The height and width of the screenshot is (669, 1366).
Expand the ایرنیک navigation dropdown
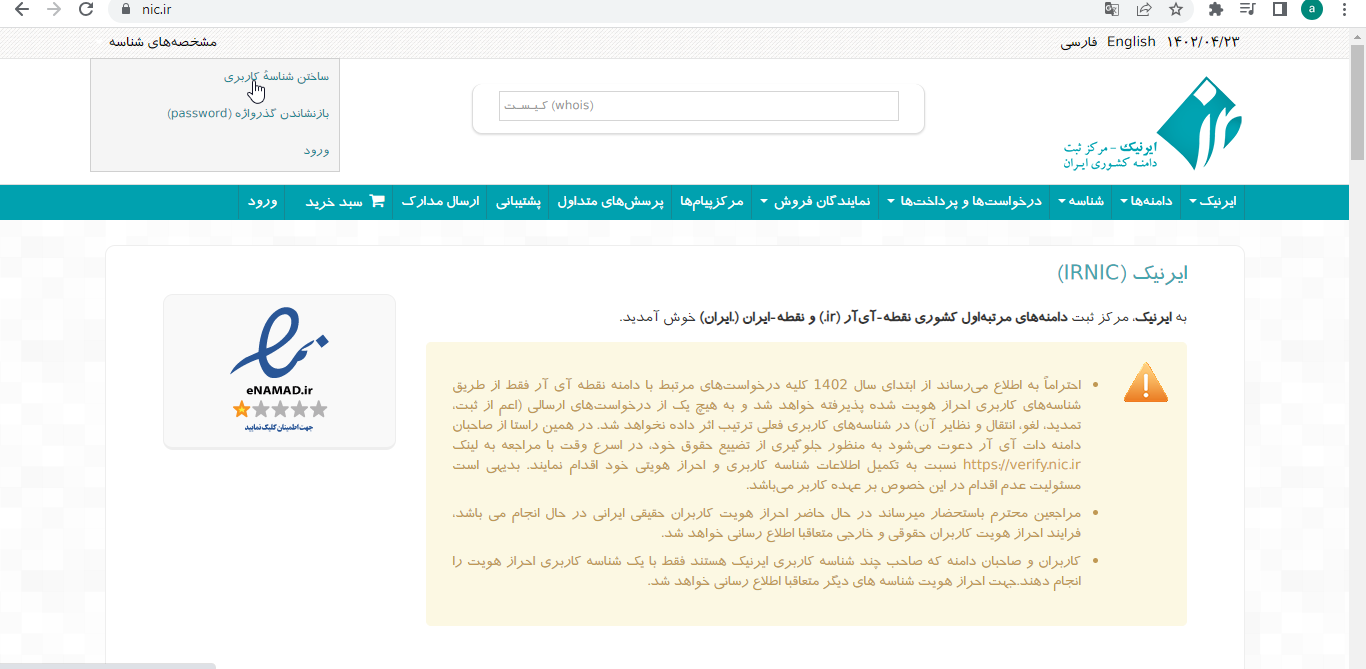1212,202
